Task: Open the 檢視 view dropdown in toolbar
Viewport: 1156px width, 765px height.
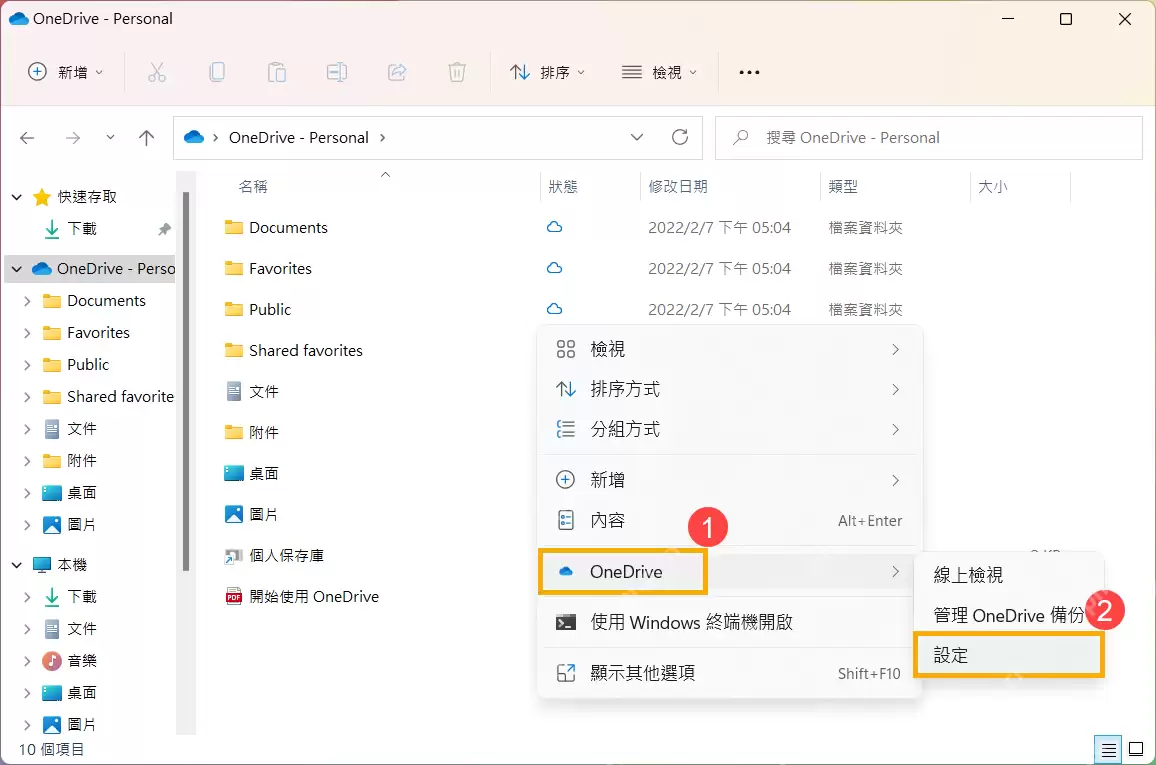Action: tap(659, 72)
